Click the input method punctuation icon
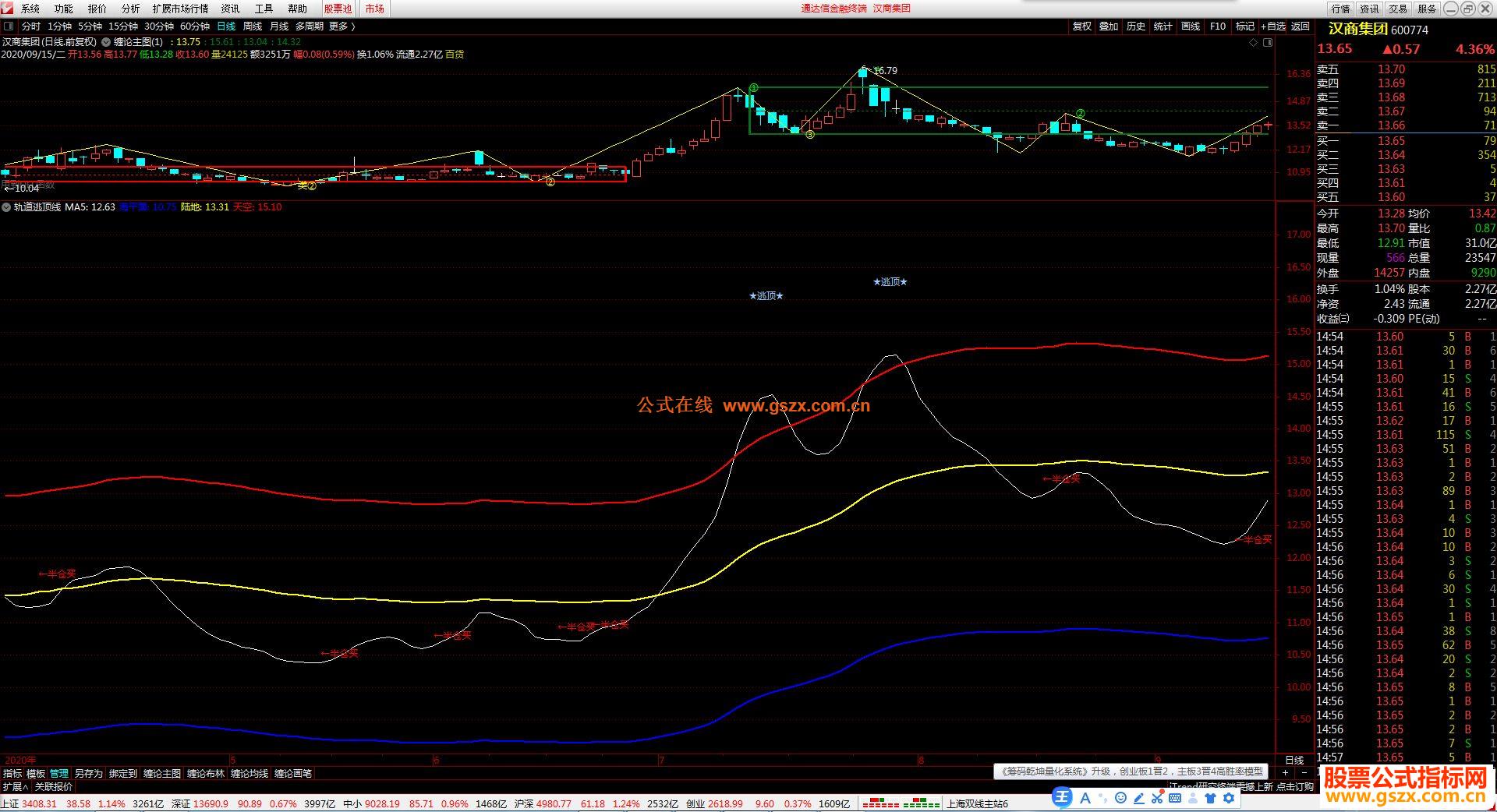1497x812 pixels. point(1103,798)
